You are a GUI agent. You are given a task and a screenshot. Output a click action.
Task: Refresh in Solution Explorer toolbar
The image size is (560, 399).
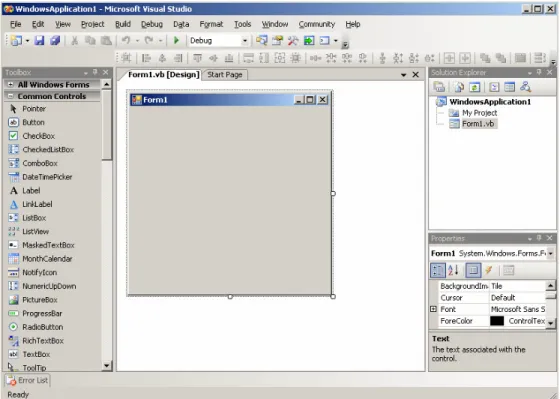click(474, 87)
